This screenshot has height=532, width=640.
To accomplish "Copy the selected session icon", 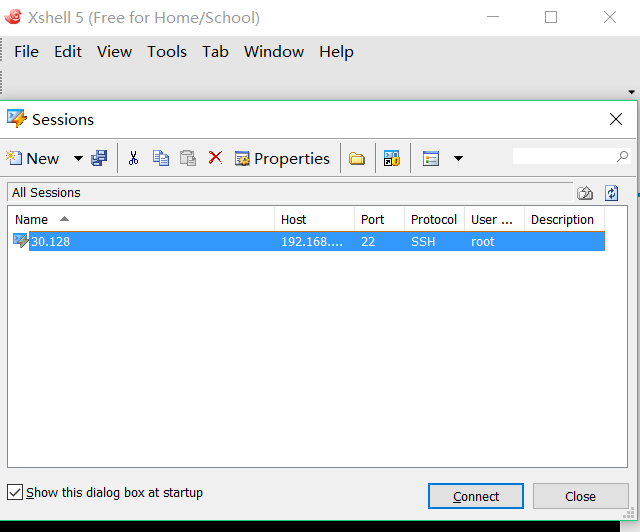I will 161,158.
